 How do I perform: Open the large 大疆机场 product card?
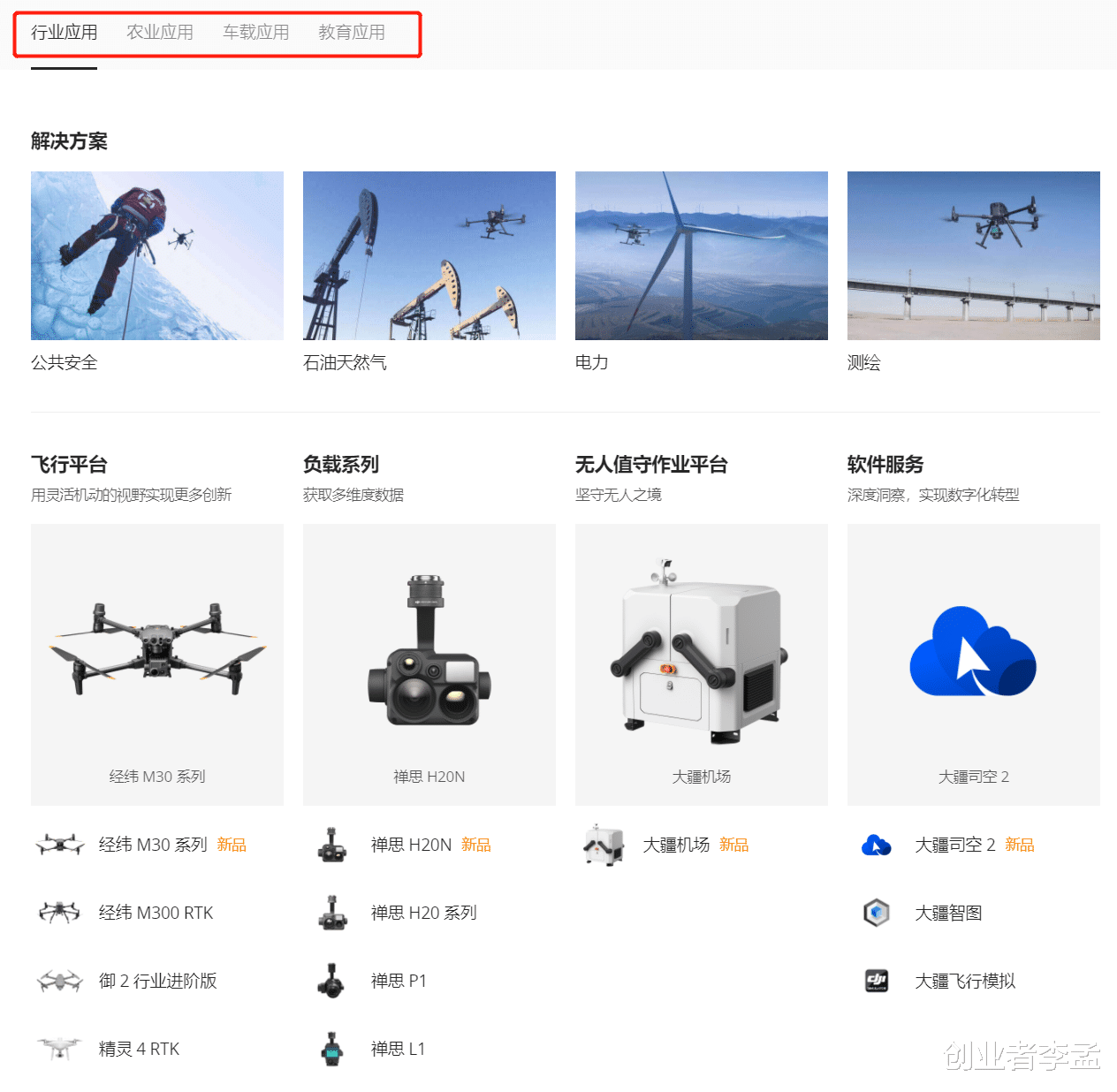pos(702,664)
